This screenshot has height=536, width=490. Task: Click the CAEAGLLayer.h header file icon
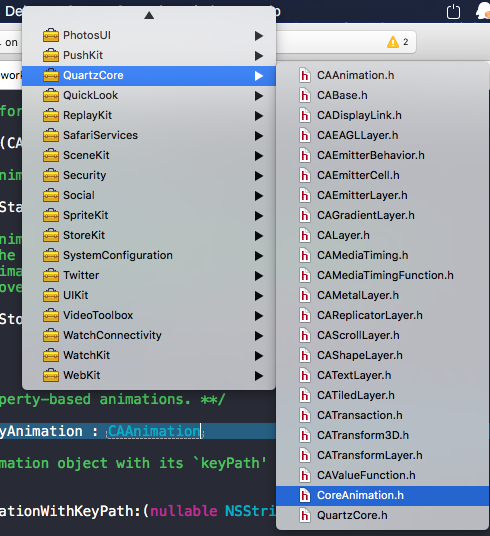tap(305, 135)
